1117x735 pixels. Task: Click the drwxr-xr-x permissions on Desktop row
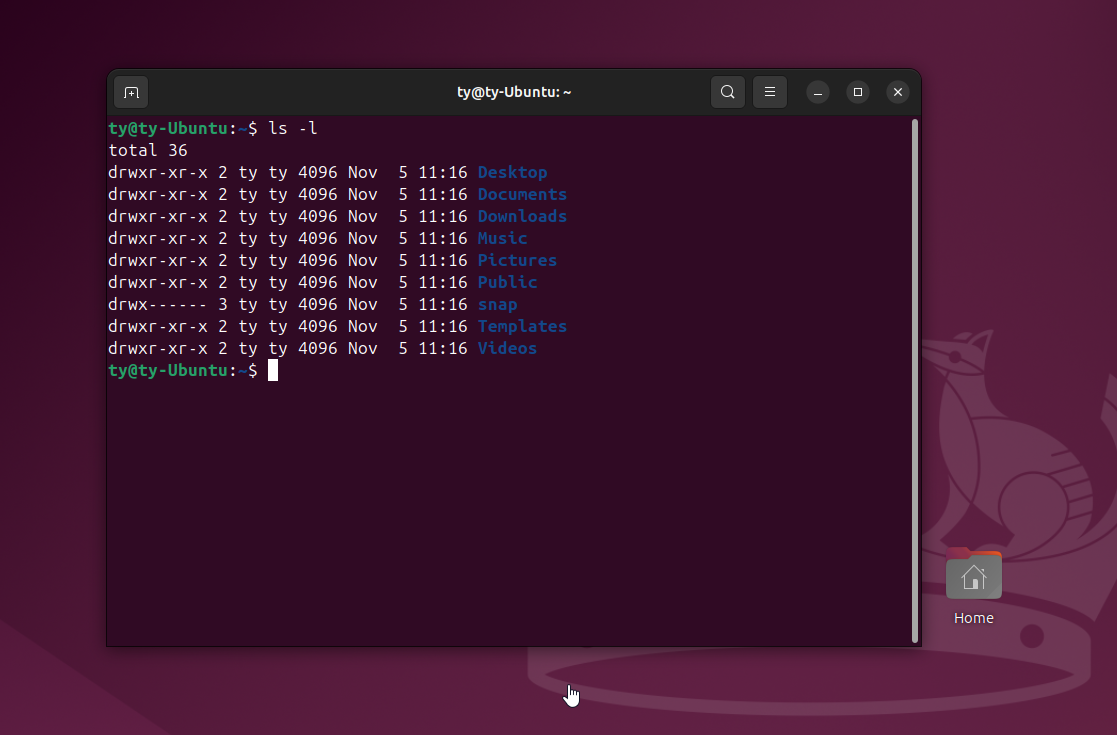coord(157,172)
